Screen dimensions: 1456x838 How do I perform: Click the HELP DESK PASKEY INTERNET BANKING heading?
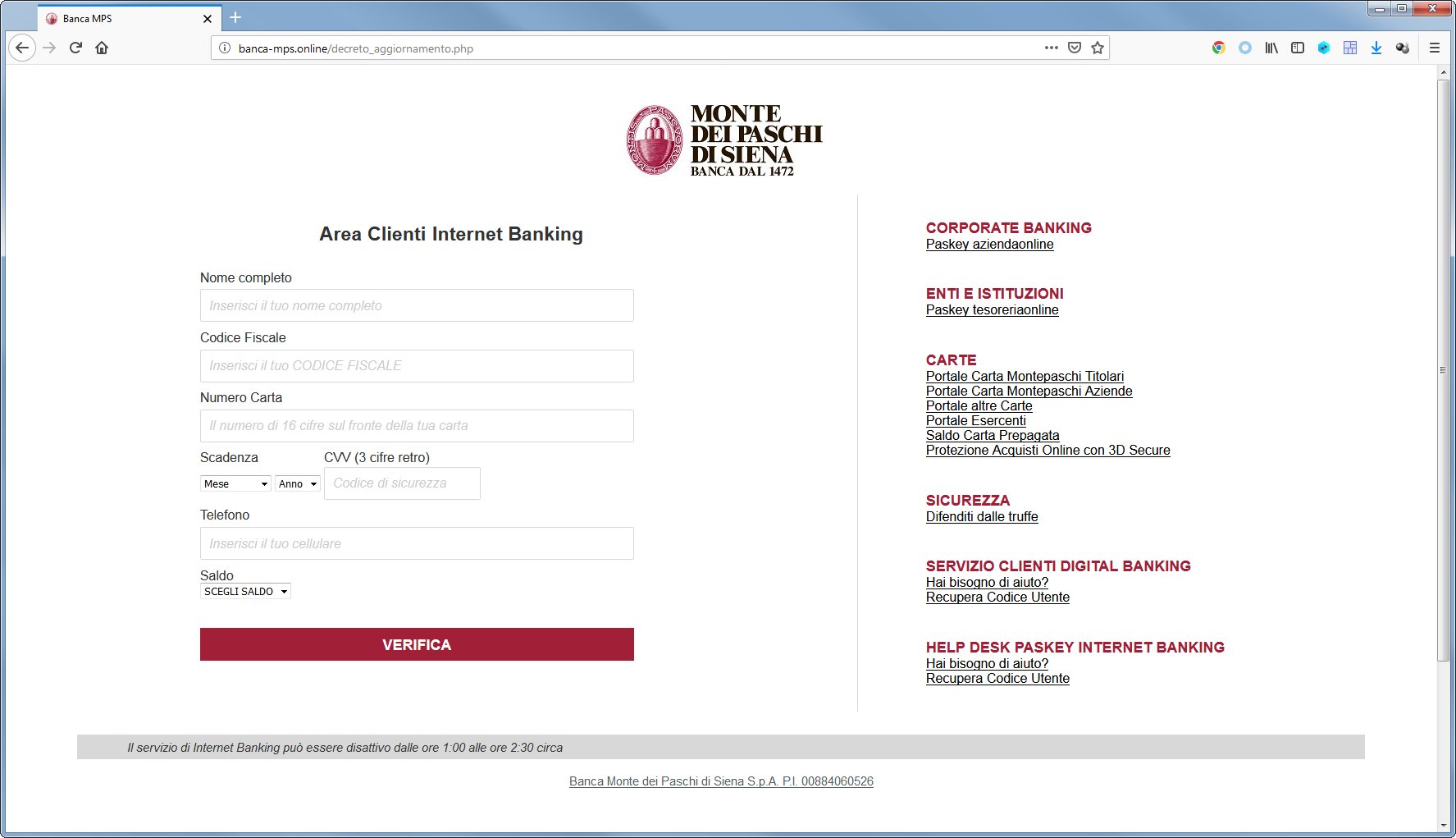click(1075, 648)
